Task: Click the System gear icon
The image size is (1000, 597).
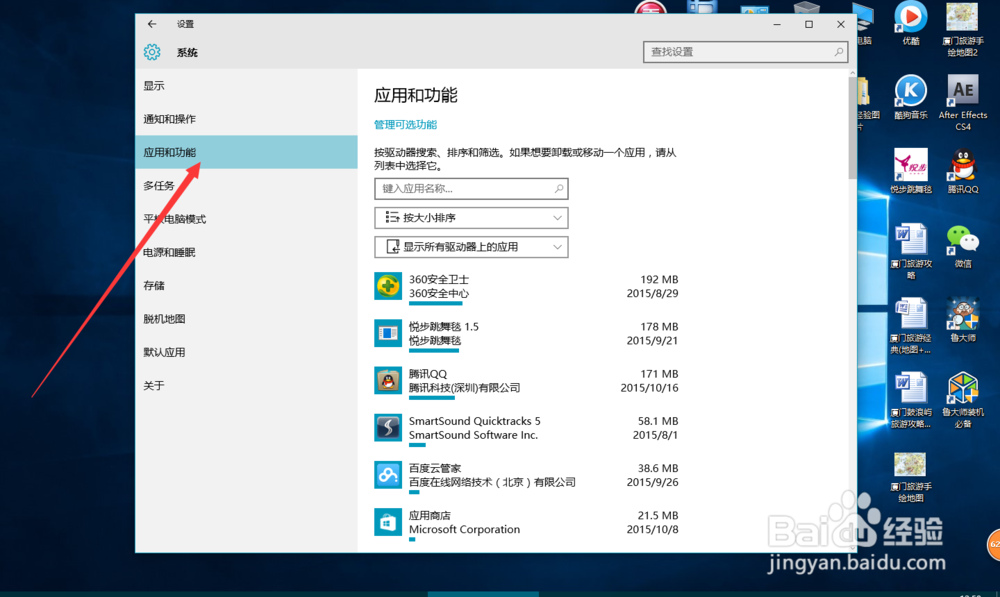Action: click(152, 52)
